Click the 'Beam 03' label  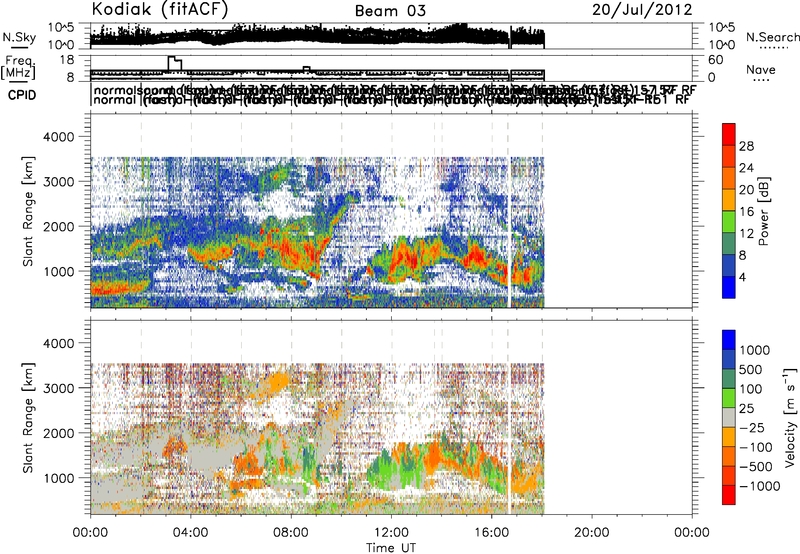tap(390, 11)
